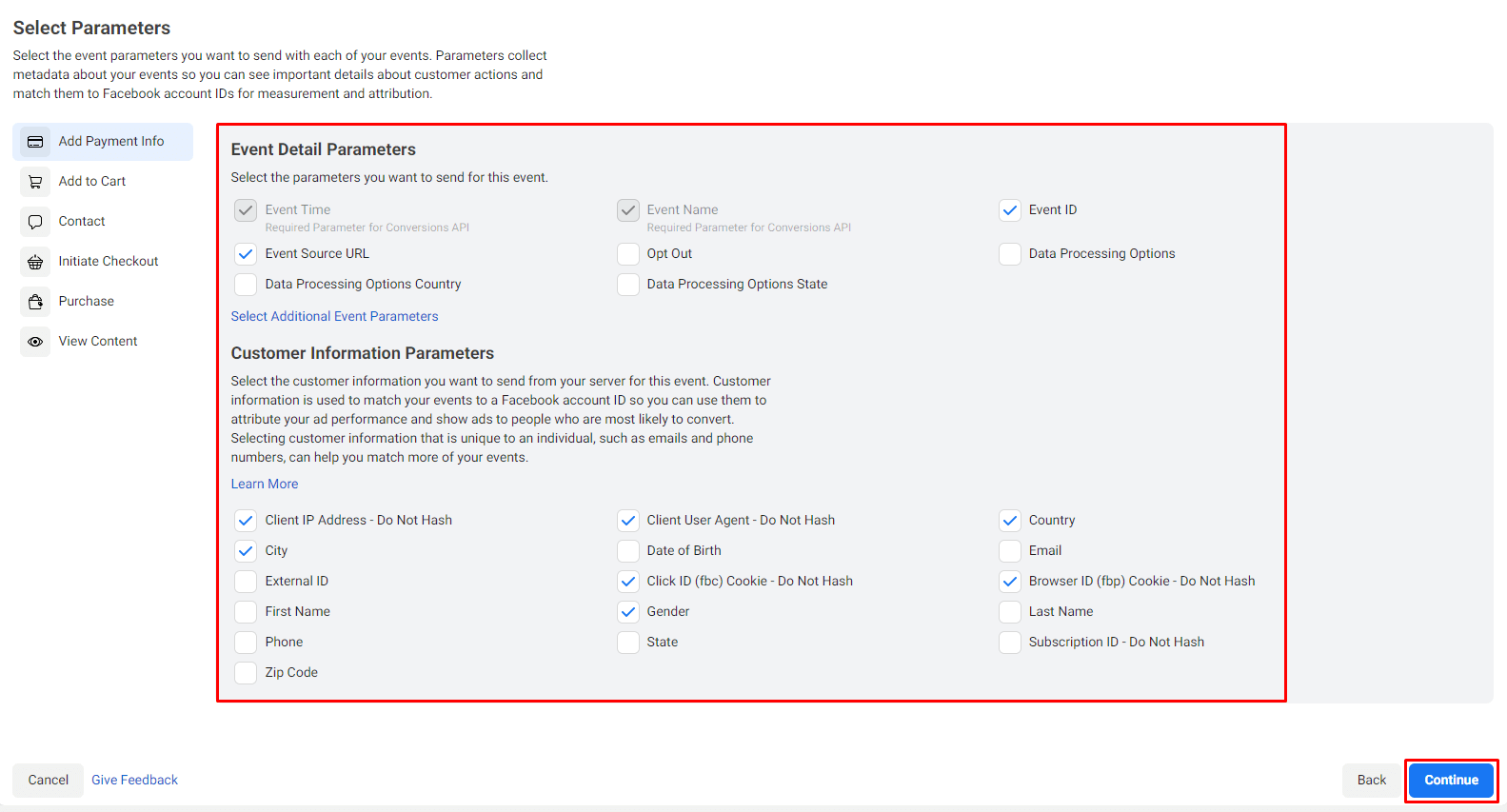Check the External ID box
This screenshot has width=1507, height=812.
(x=246, y=582)
